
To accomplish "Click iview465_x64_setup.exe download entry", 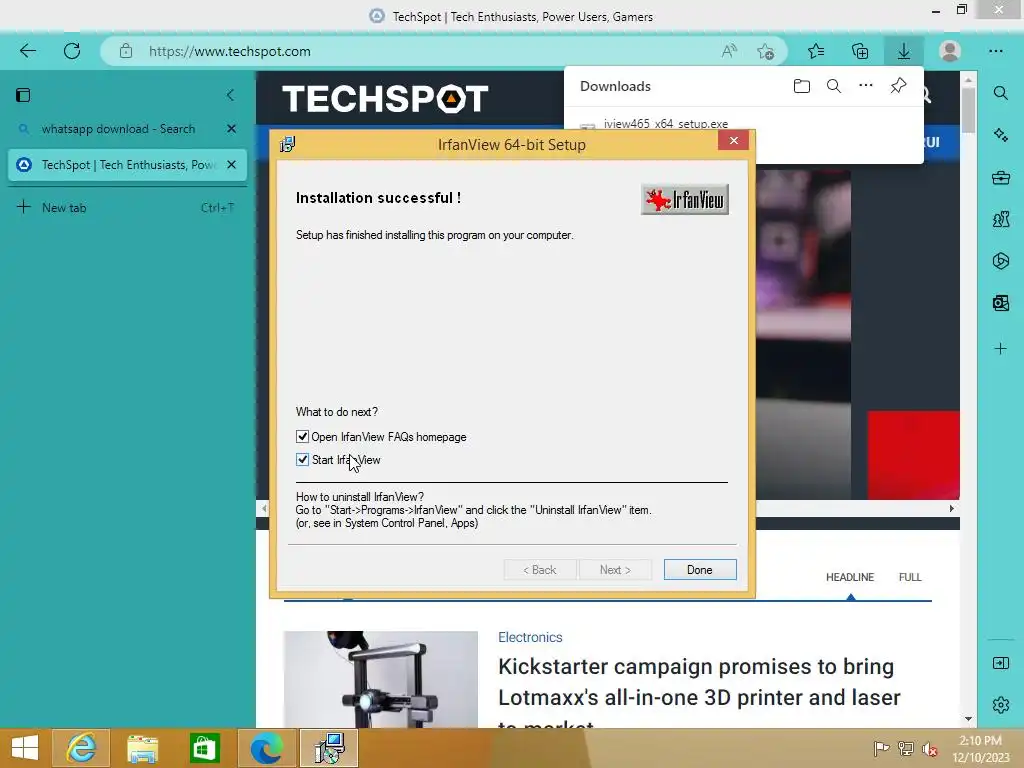I will 665,123.
